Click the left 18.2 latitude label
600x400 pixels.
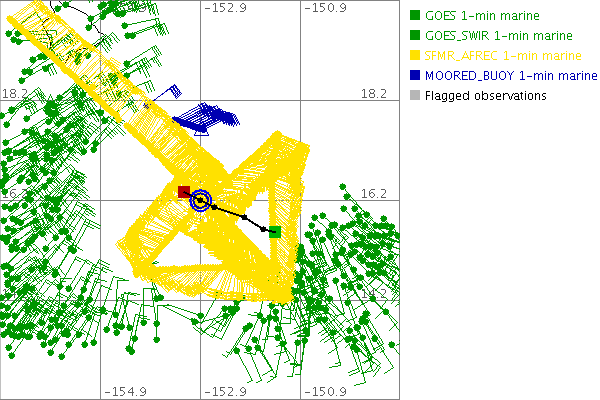click(x=16, y=93)
